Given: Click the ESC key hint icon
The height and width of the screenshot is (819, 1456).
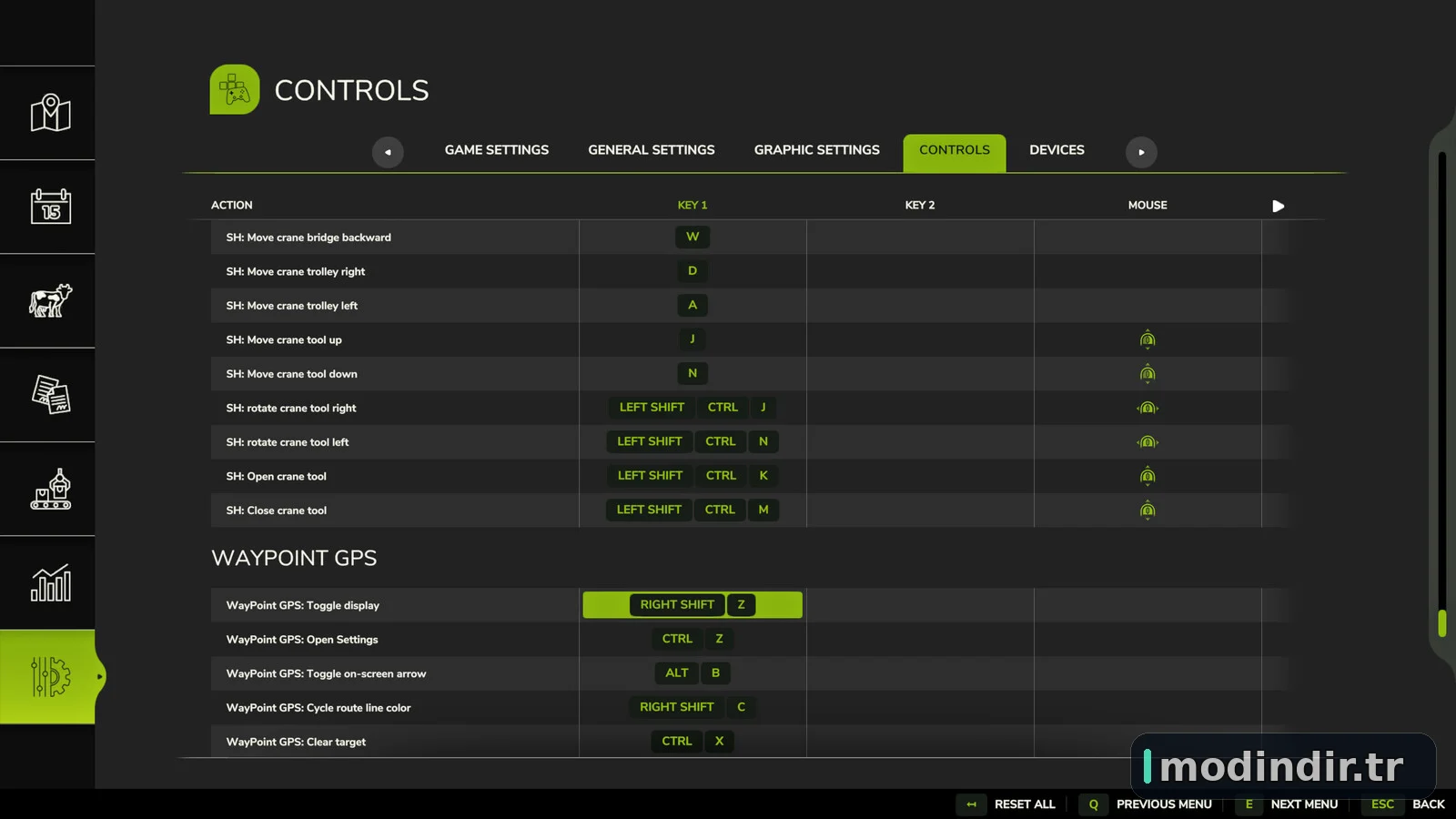Looking at the screenshot, I should (x=1382, y=804).
